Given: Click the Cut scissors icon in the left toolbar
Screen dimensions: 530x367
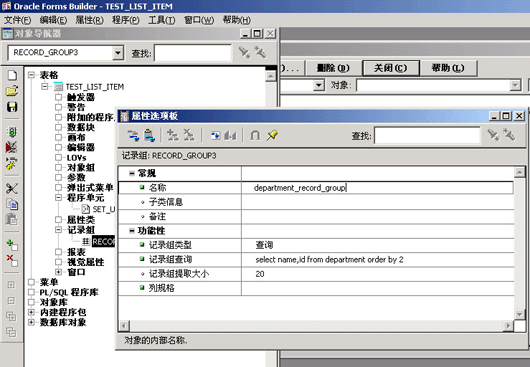Looking at the screenshot, I should (x=12, y=189).
